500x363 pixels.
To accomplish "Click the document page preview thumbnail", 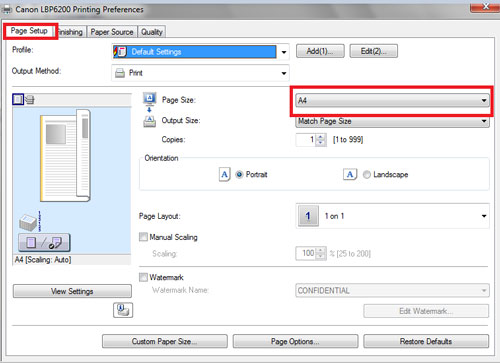I will (x=65, y=156).
